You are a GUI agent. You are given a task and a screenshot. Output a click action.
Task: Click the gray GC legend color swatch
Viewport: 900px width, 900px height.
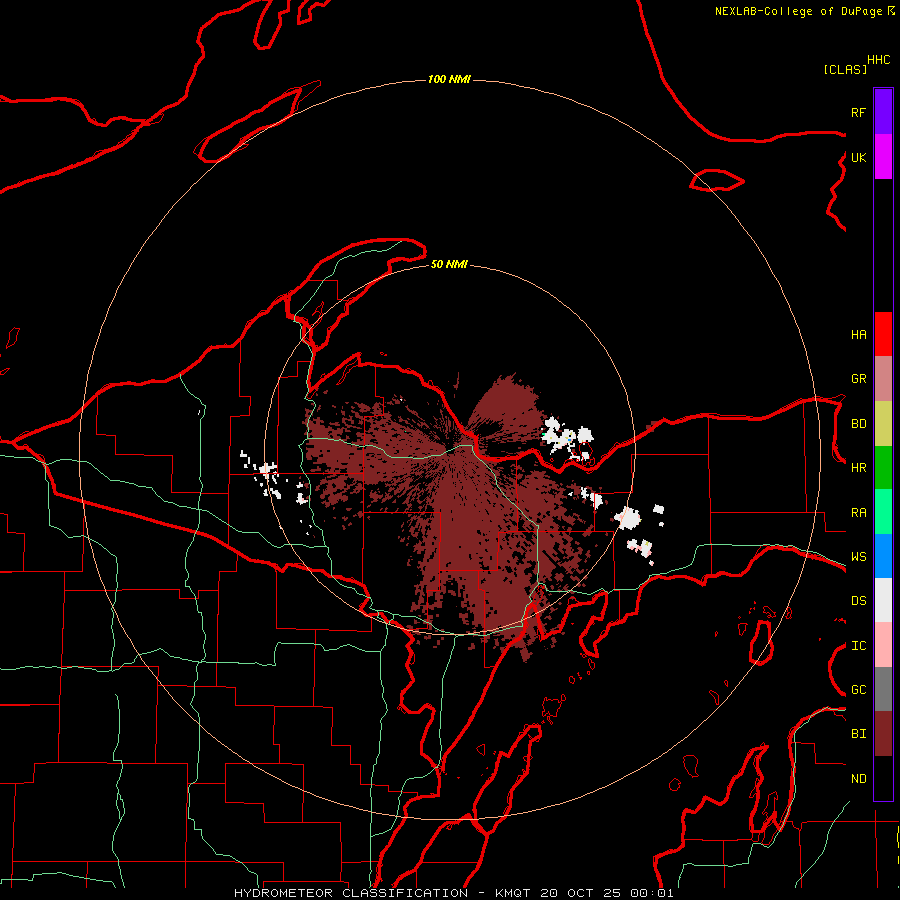point(883,689)
